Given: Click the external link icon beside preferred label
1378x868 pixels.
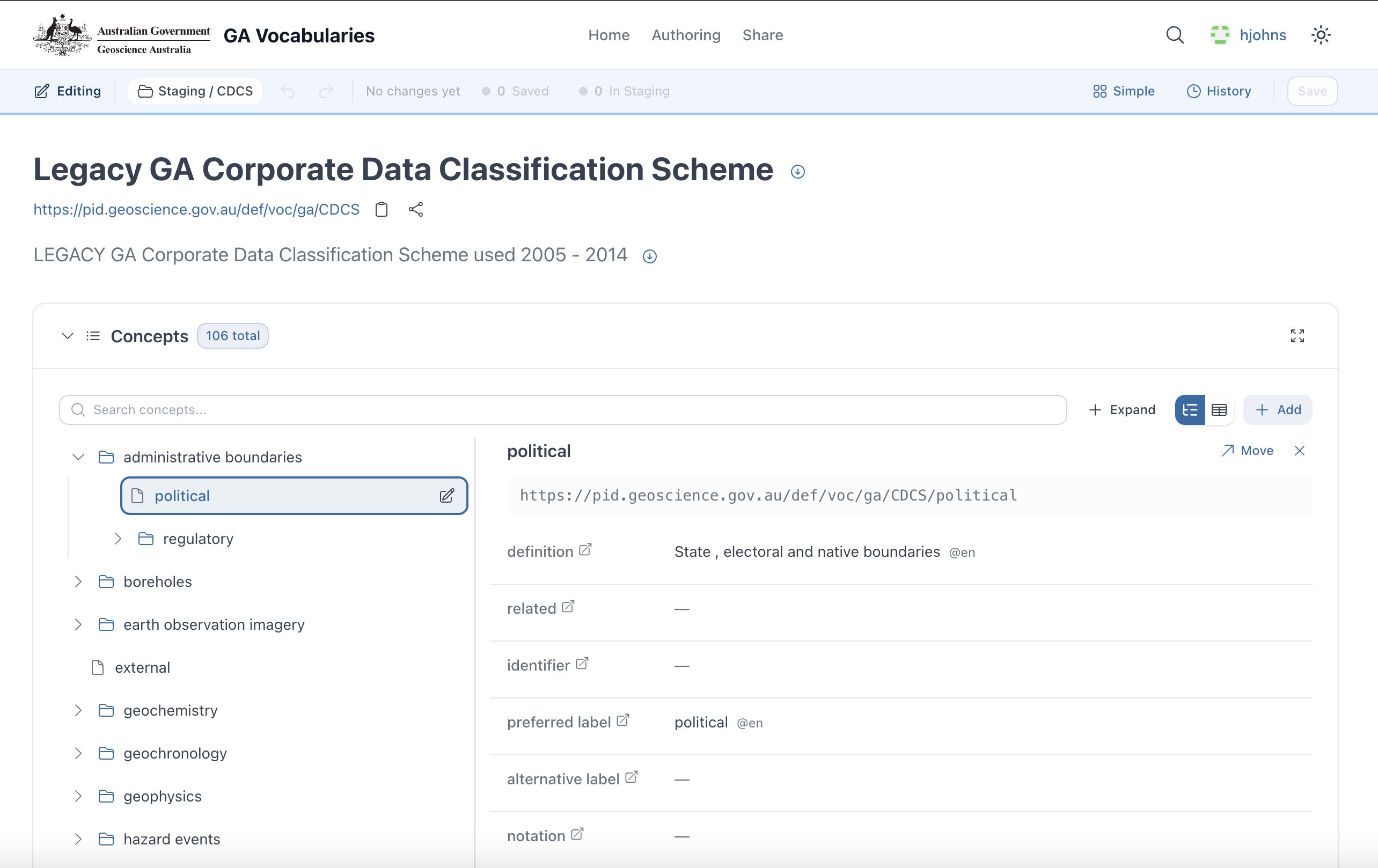Looking at the screenshot, I should pyautogui.click(x=623, y=720).
